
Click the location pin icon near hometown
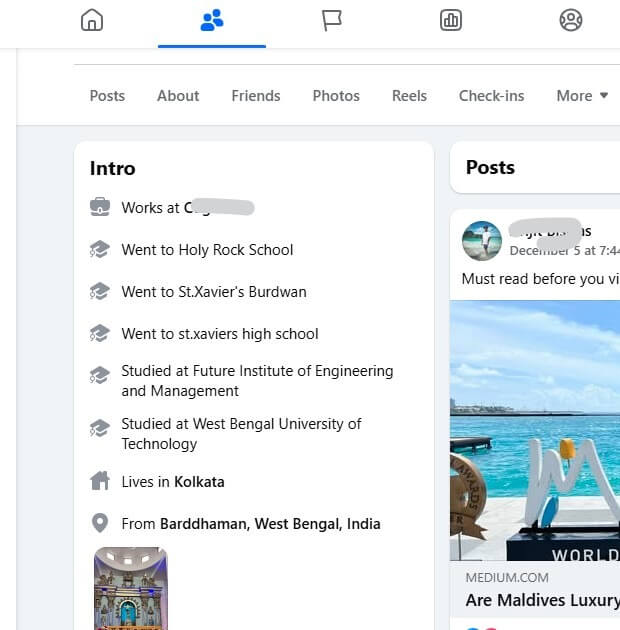point(100,523)
